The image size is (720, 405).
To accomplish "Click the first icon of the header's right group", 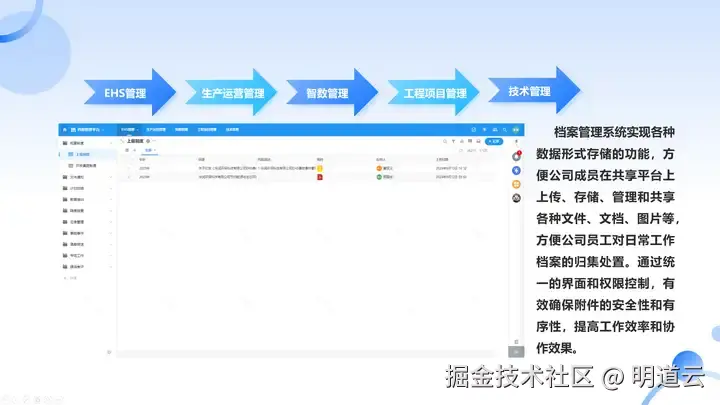I will [474, 130].
